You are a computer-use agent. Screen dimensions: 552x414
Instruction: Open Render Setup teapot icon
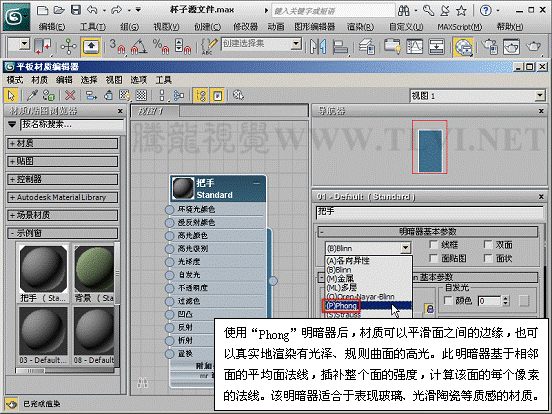pyautogui.click(x=489, y=46)
